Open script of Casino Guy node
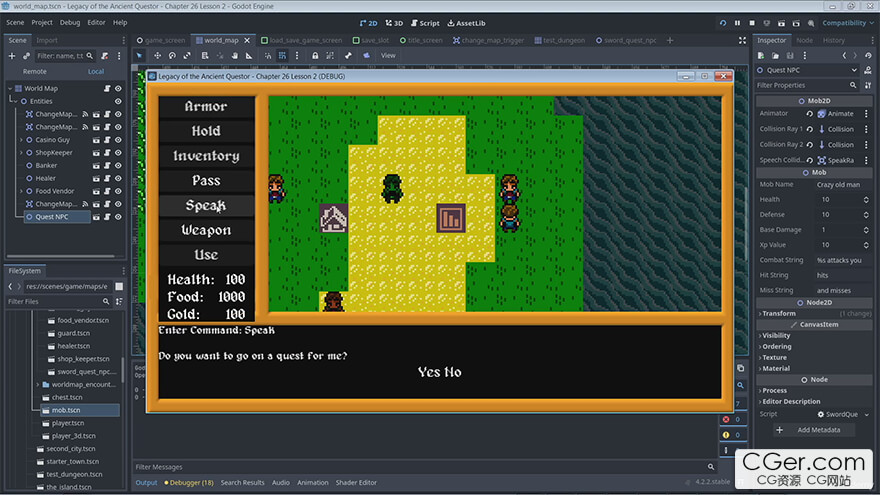The height and width of the screenshot is (495, 880). 107,140
